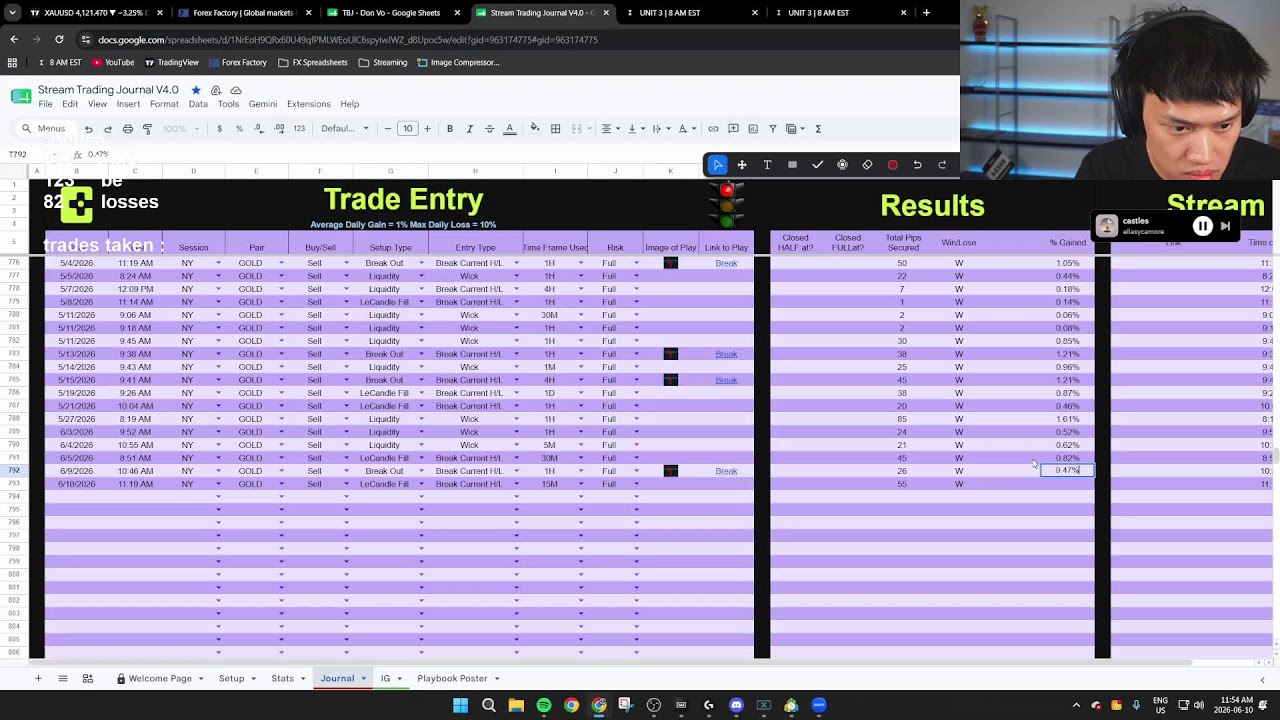
Task: Decrease font size with minus button
Action: click(388, 129)
